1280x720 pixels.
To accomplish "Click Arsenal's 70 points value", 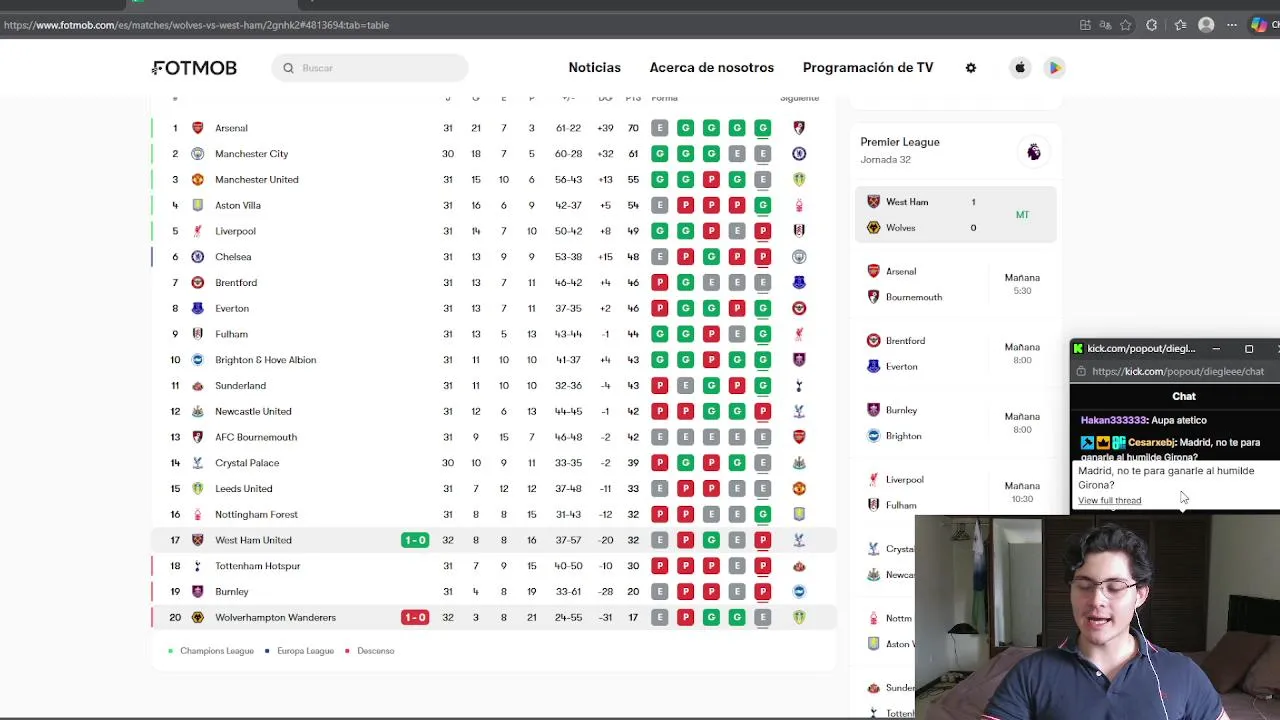I will click(x=633, y=128).
